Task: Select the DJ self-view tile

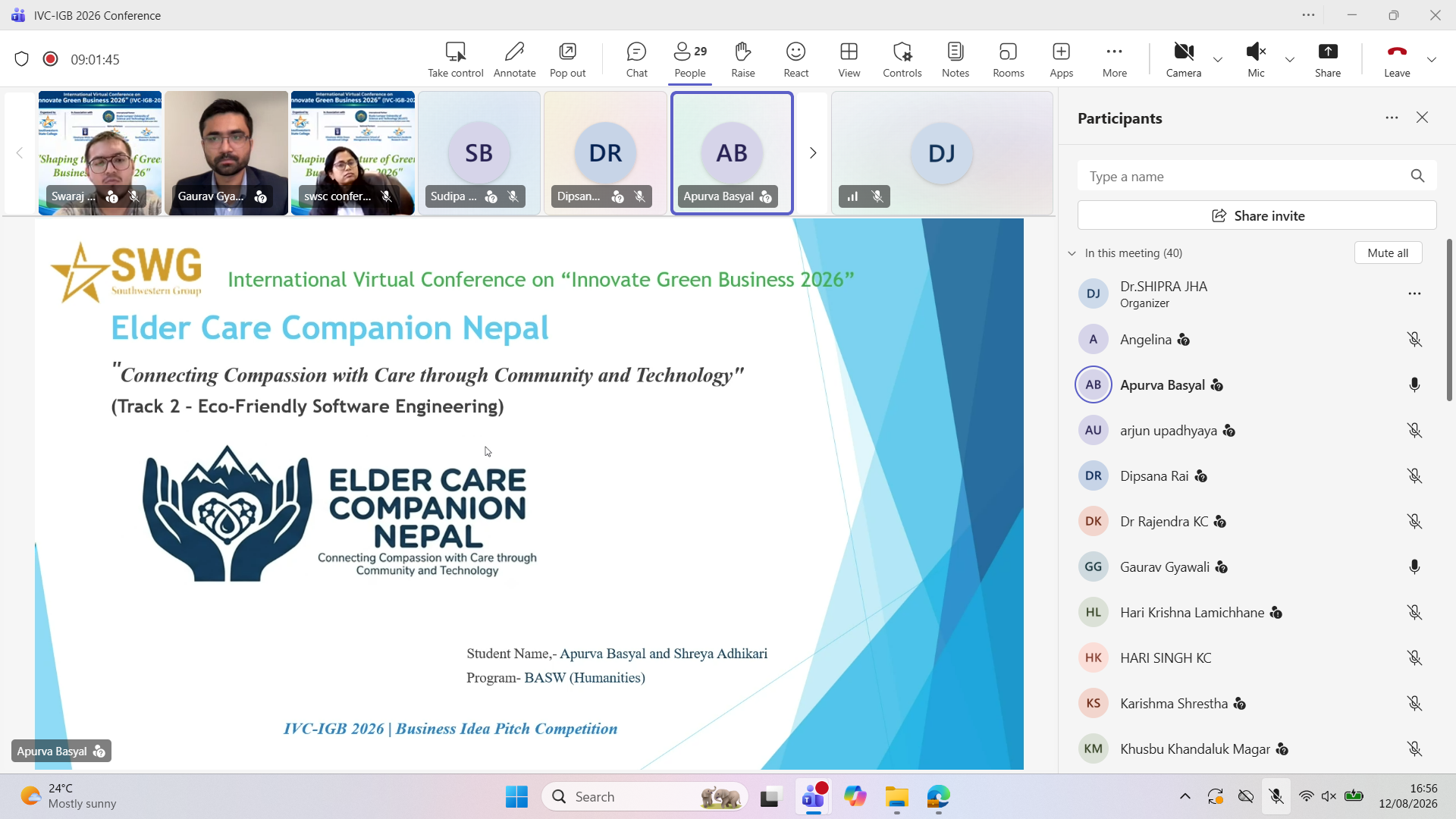Action: [x=942, y=153]
